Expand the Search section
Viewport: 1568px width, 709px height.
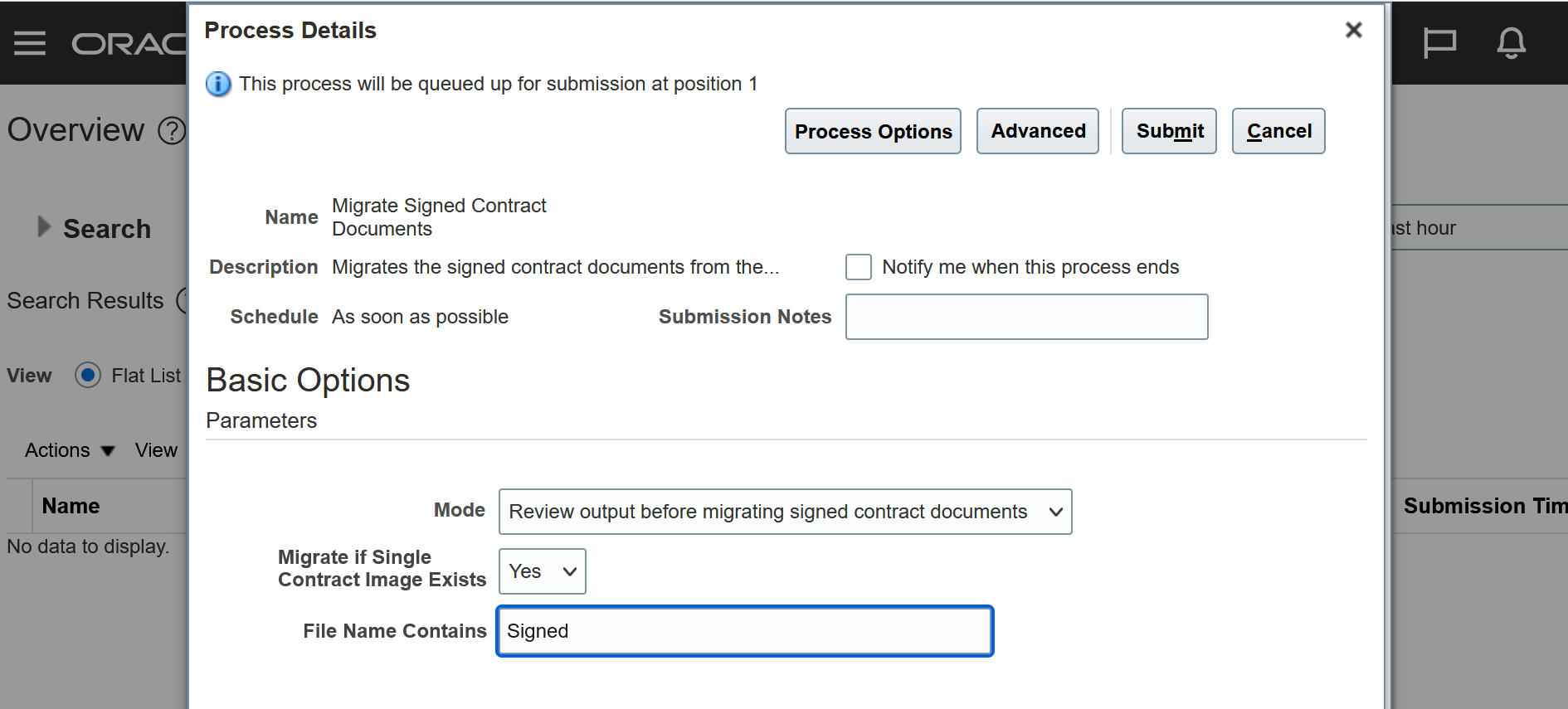(42, 228)
